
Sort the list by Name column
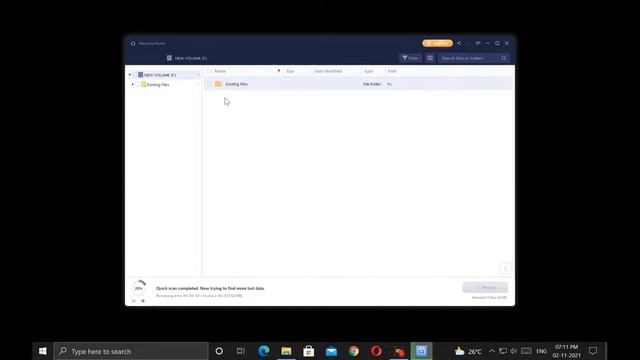(220, 71)
